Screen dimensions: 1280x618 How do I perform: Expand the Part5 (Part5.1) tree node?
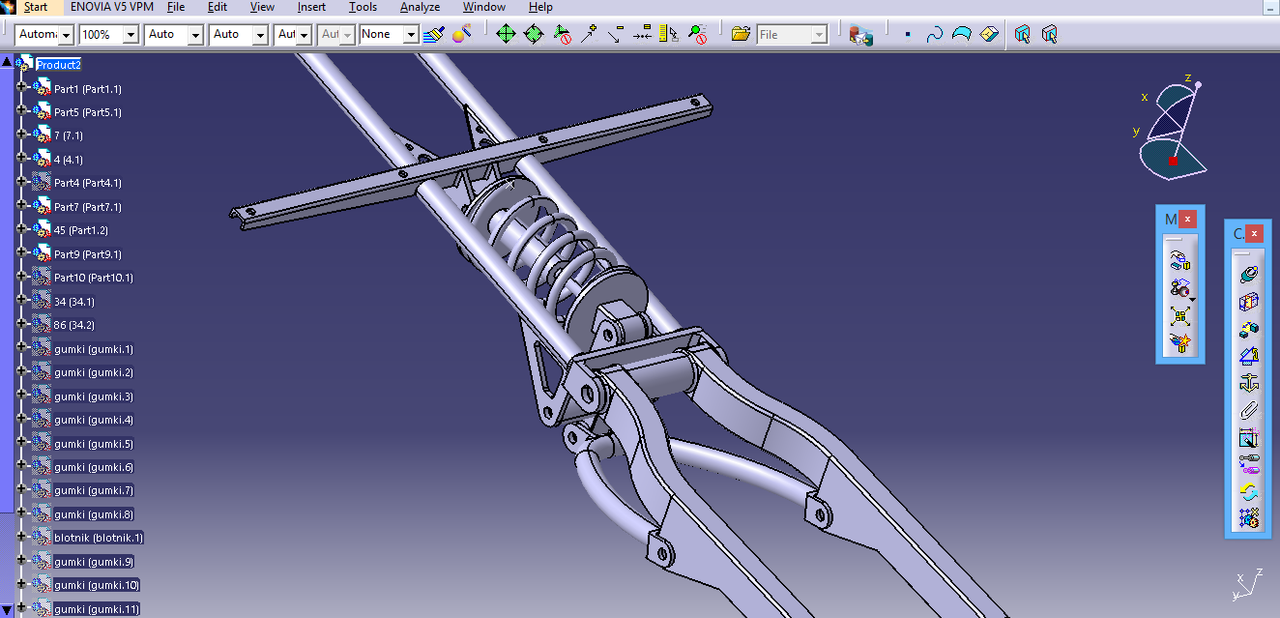pyautogui.click(x=21, y=111)
